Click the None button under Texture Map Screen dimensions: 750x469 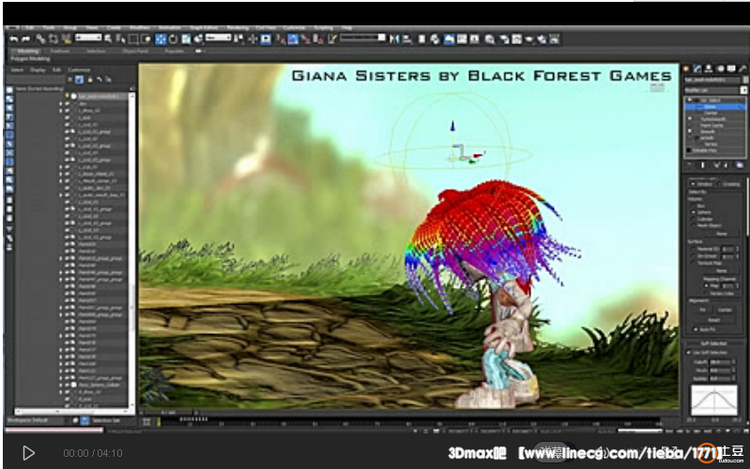pos(721,271)
